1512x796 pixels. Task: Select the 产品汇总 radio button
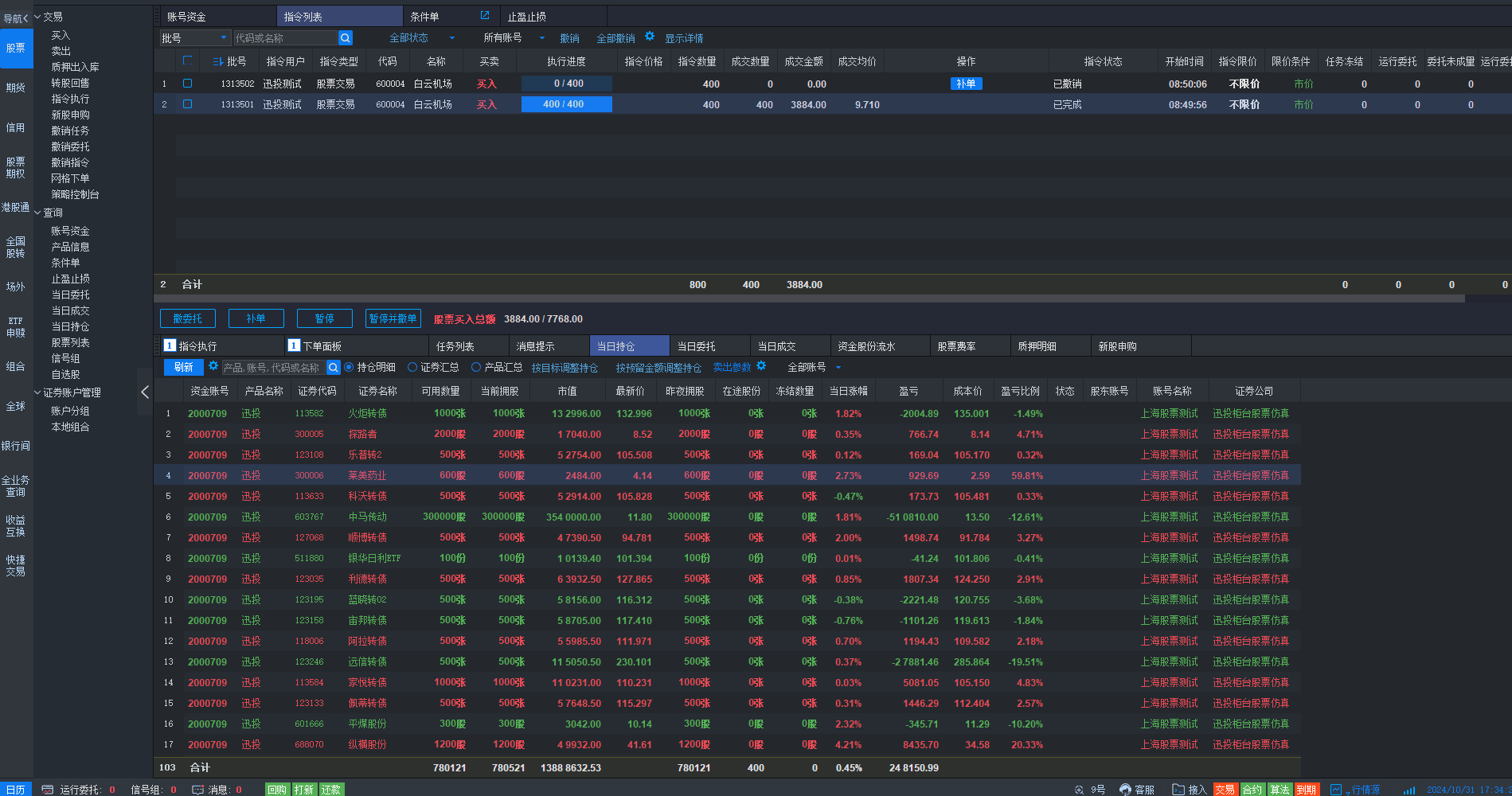pyautogui.click(x=476, y=368)
